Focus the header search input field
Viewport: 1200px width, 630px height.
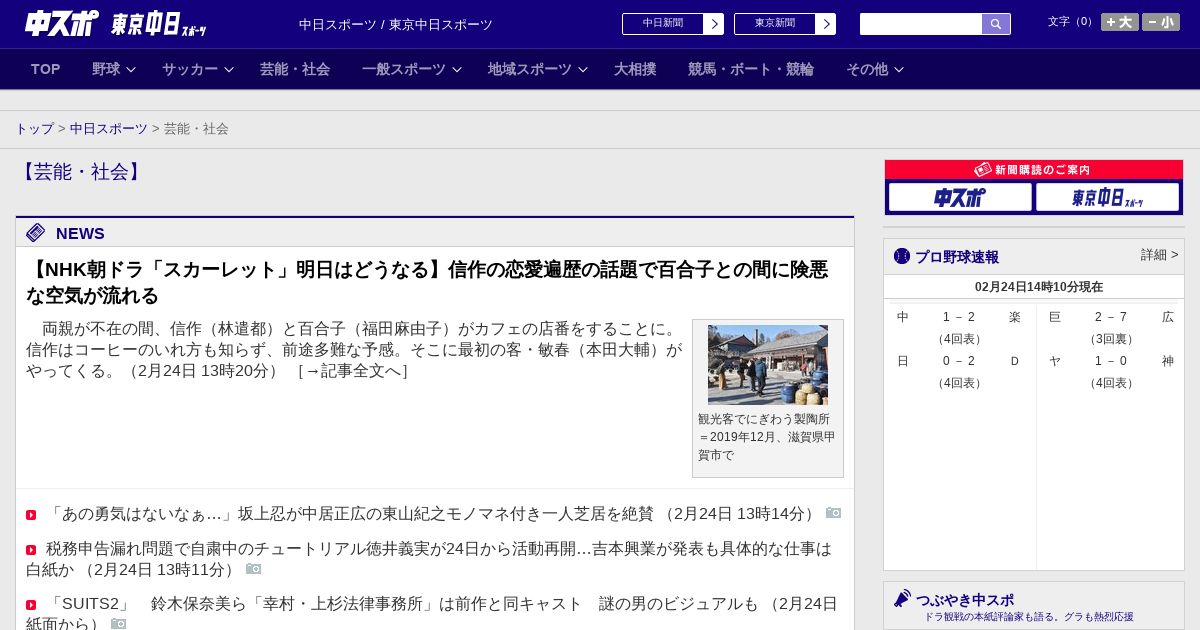[x=921, y=24]
